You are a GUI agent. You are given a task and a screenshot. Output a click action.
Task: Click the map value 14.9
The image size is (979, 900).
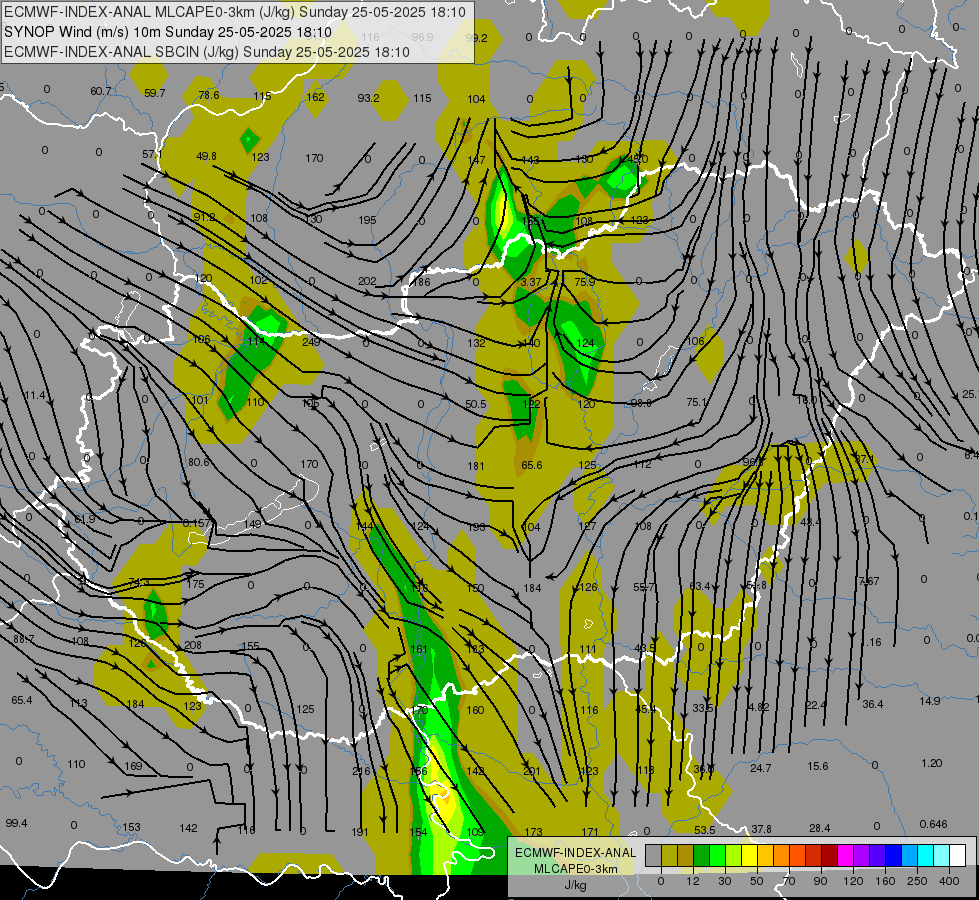[x=930, y=701]
